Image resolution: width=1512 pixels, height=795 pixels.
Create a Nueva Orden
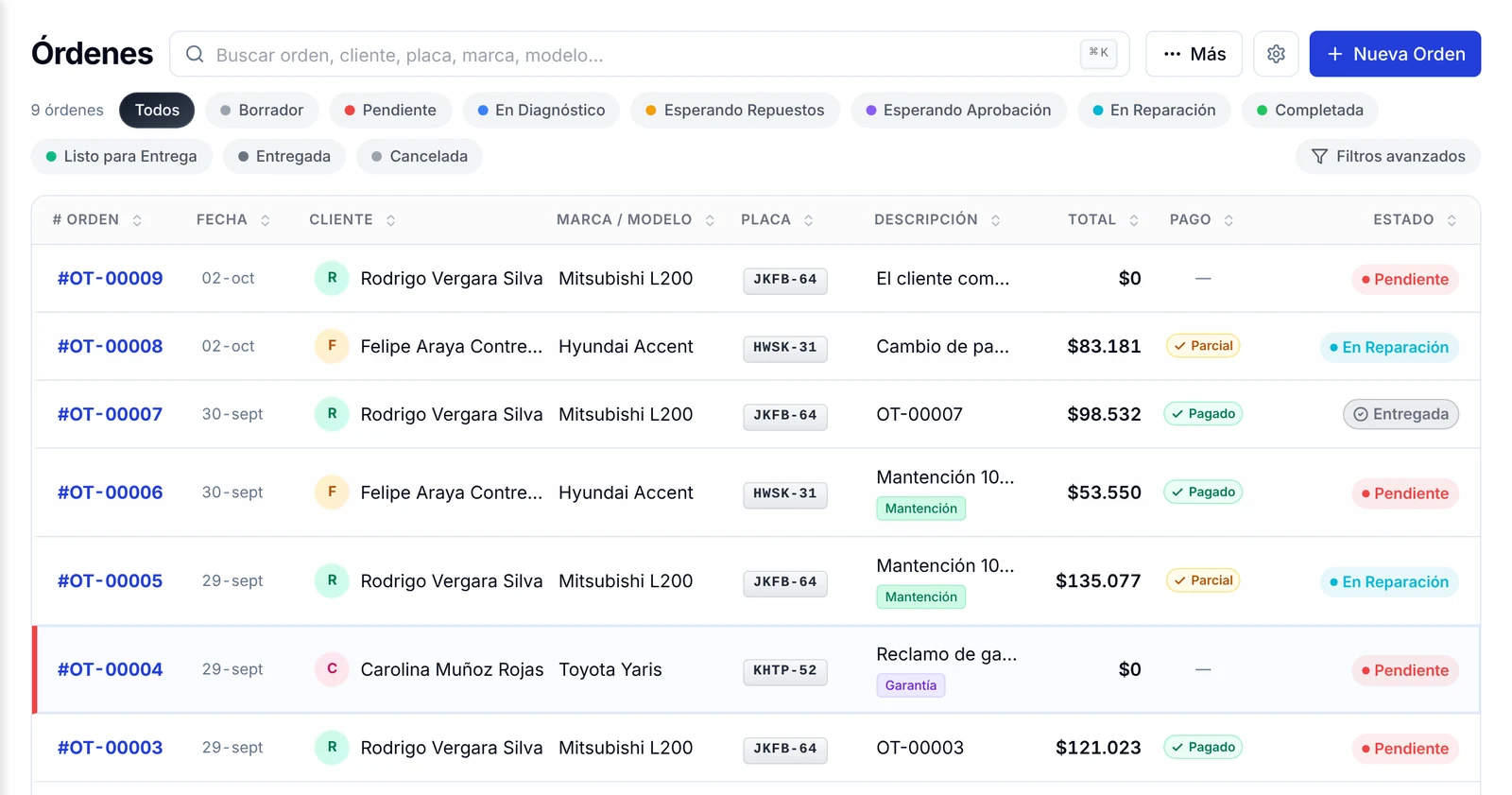1395,54
